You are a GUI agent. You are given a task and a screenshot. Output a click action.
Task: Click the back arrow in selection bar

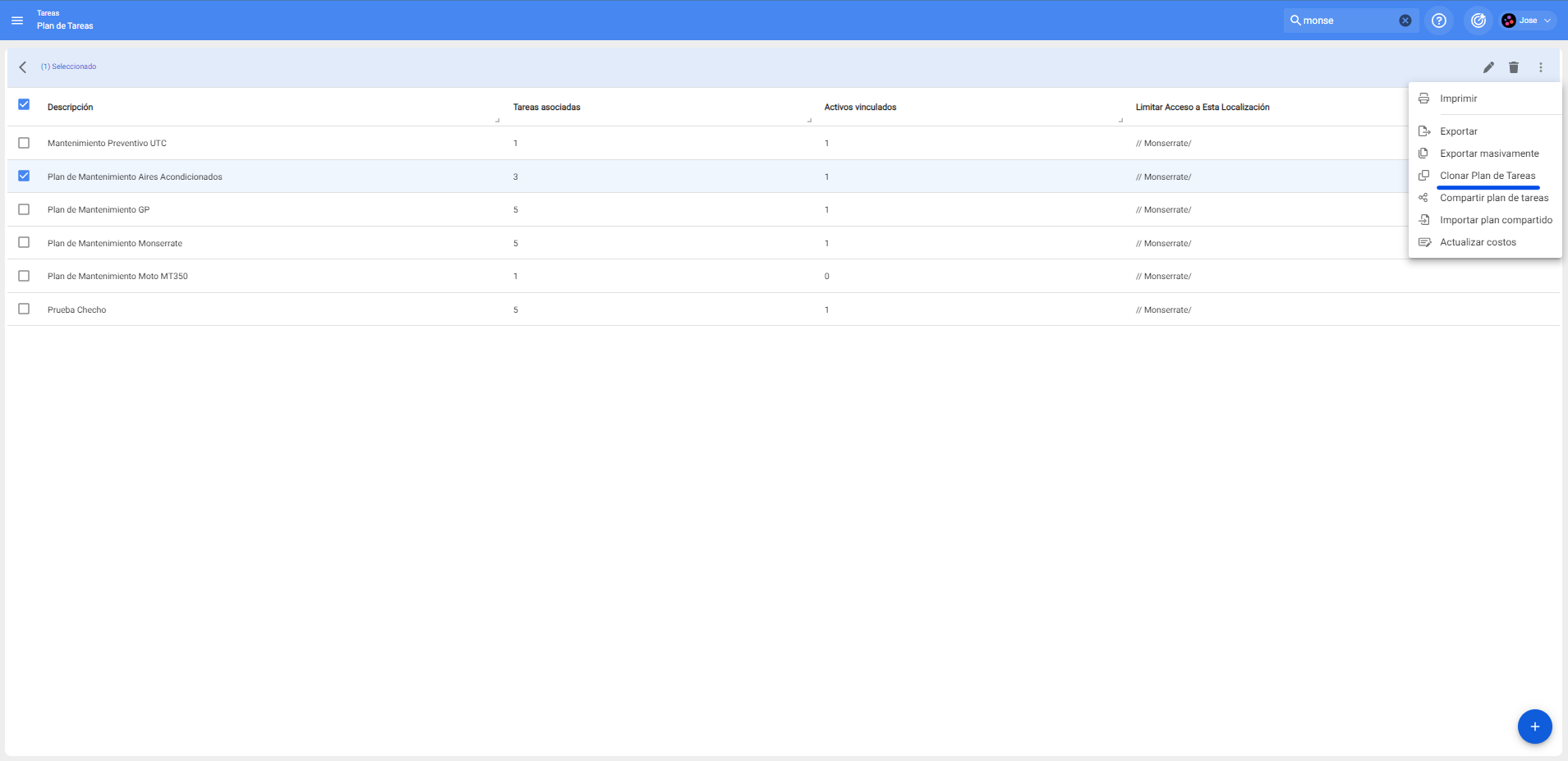23,67
